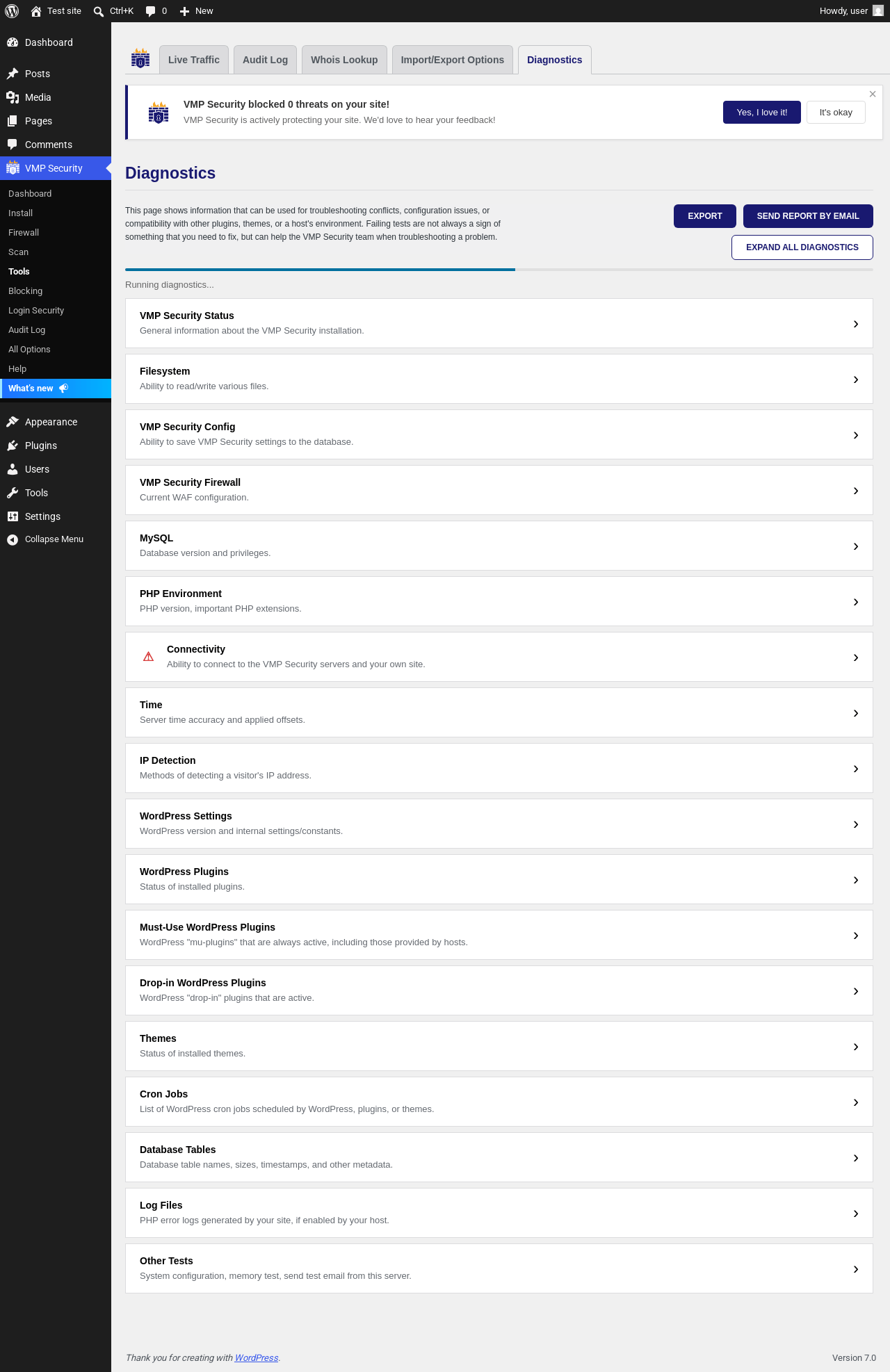Click the Dashboard gauge icon in sidebar
Viewport: 890px width, 1372px height.
point(13,42)
